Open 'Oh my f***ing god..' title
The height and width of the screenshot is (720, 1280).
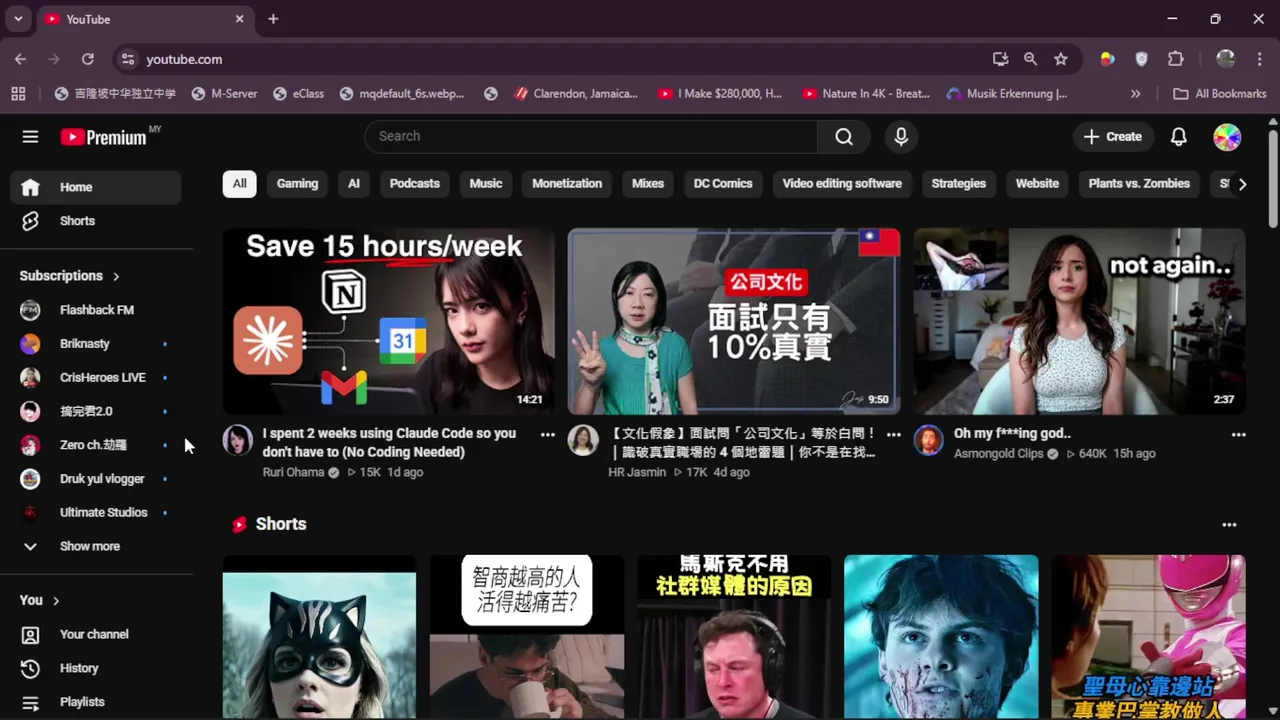(1012, 434)
